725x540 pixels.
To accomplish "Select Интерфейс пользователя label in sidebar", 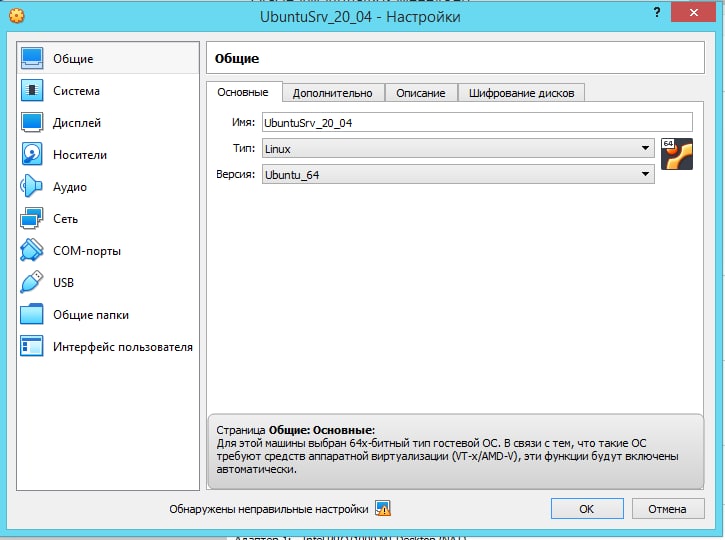I will click(x=123, y=347).
